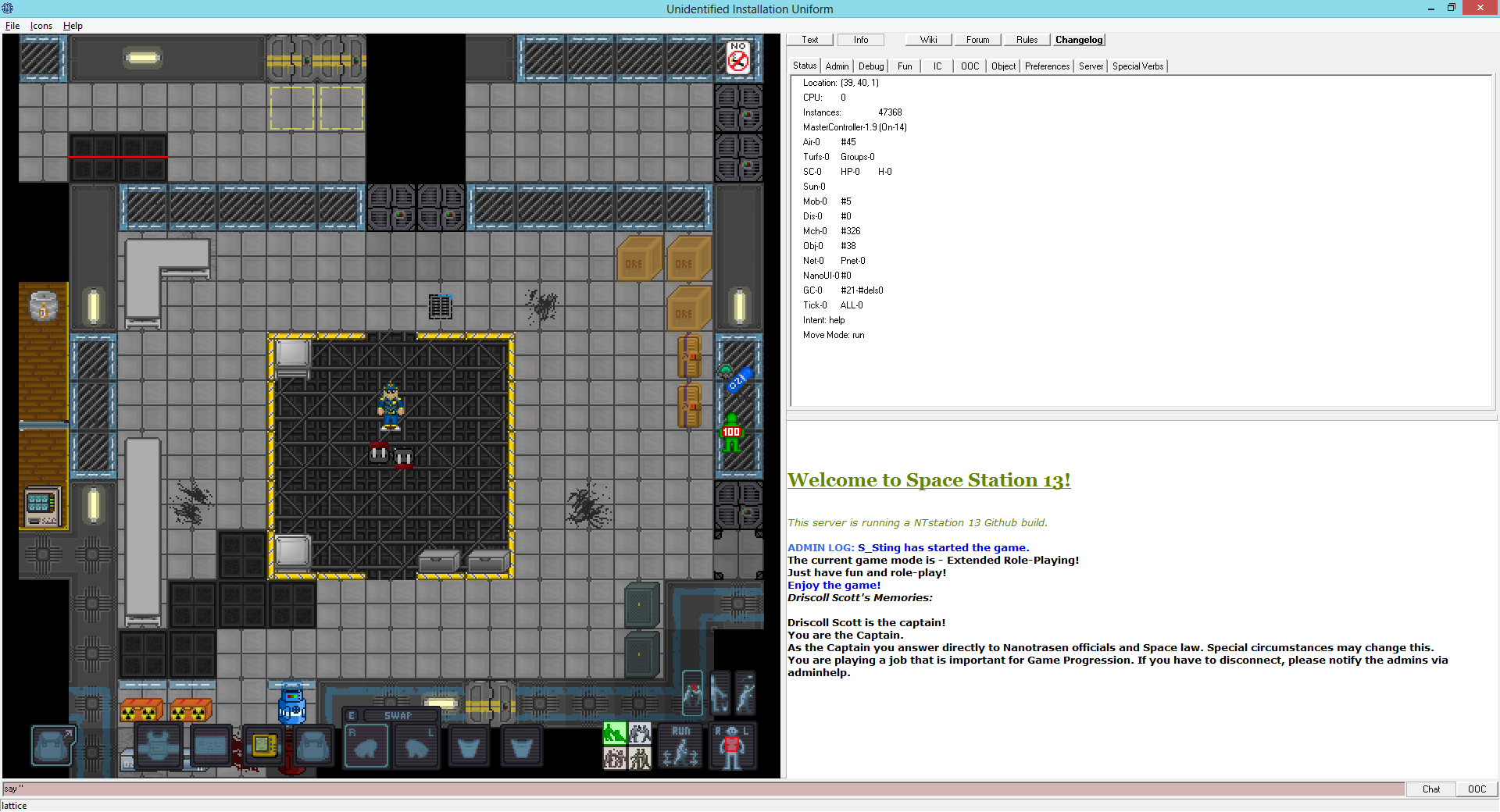
Task: Set intent to help (green icon)
Action: (x=615, y=733)
